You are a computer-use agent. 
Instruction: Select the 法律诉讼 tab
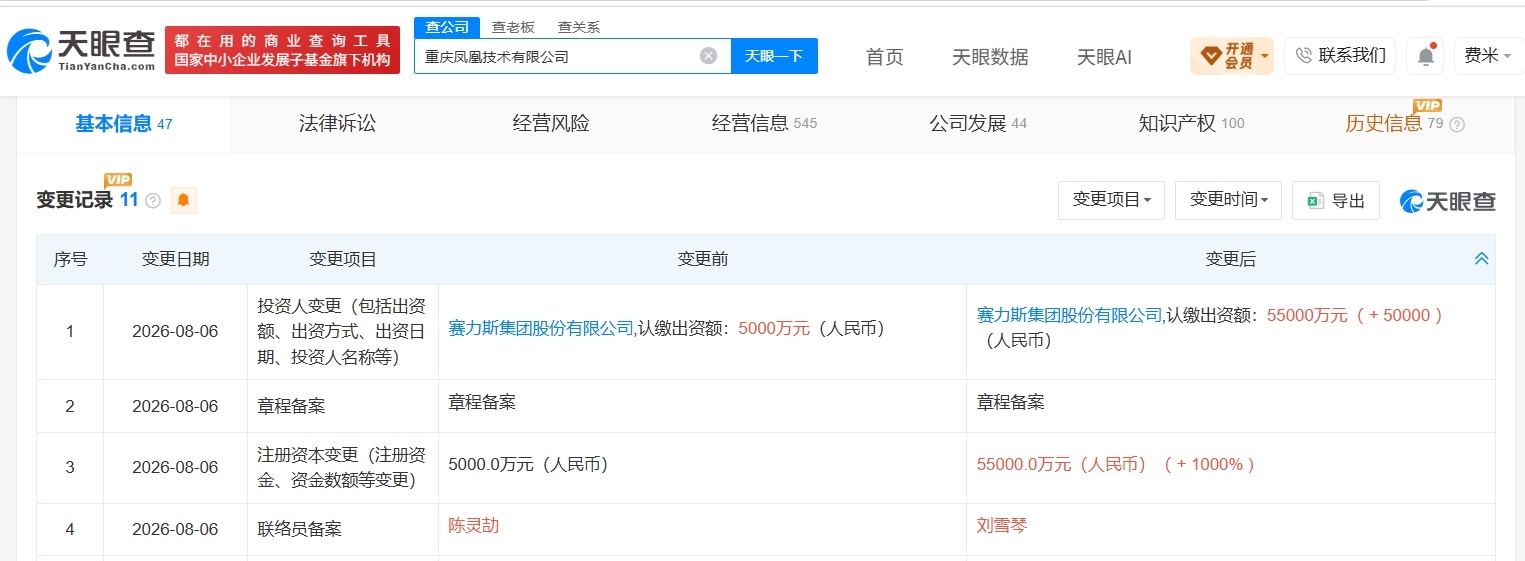click(337, 124)
